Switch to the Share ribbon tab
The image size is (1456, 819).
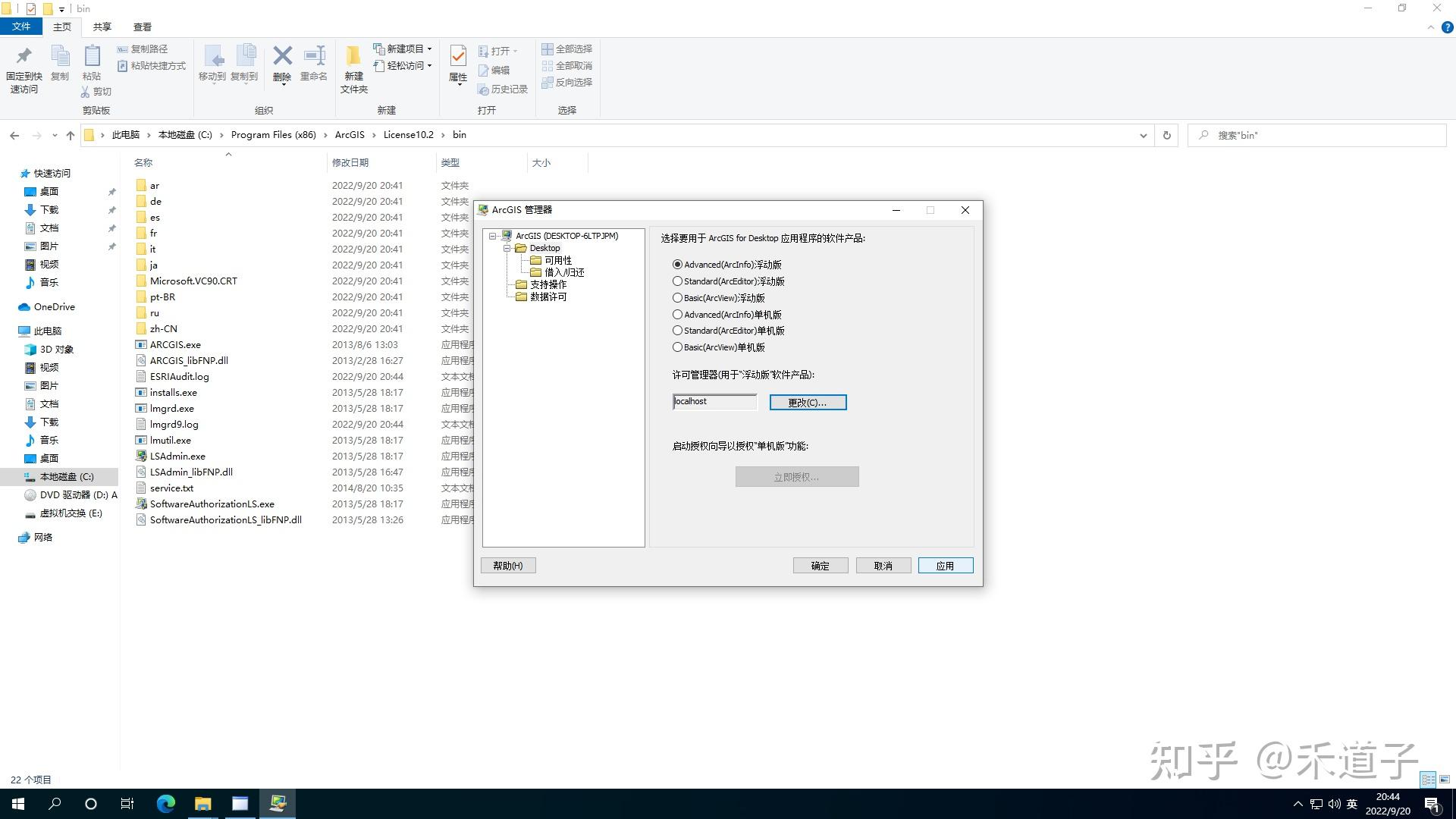pyautogui.click(x=102, y=27)
